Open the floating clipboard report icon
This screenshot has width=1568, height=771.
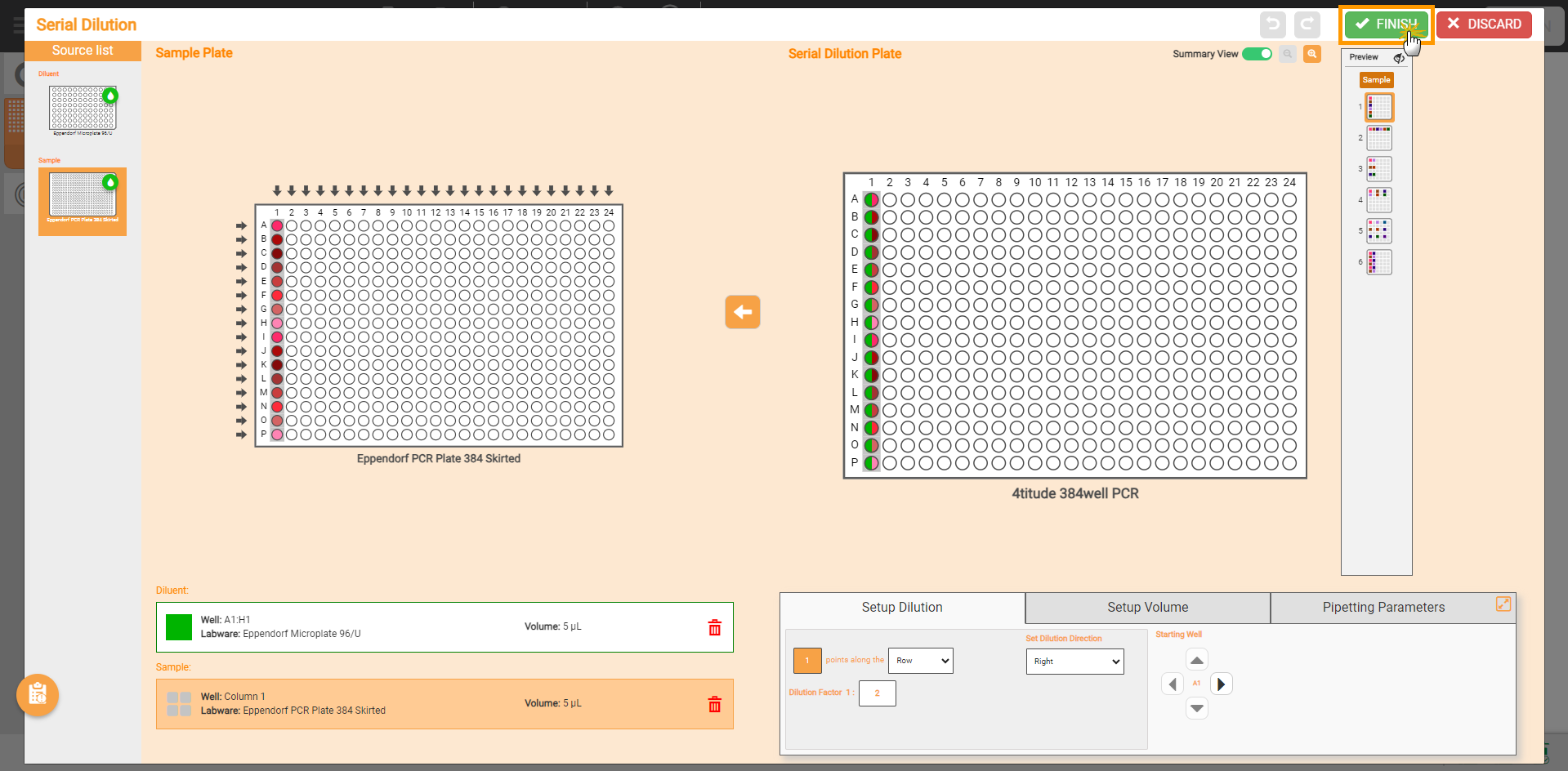[38, 695]
